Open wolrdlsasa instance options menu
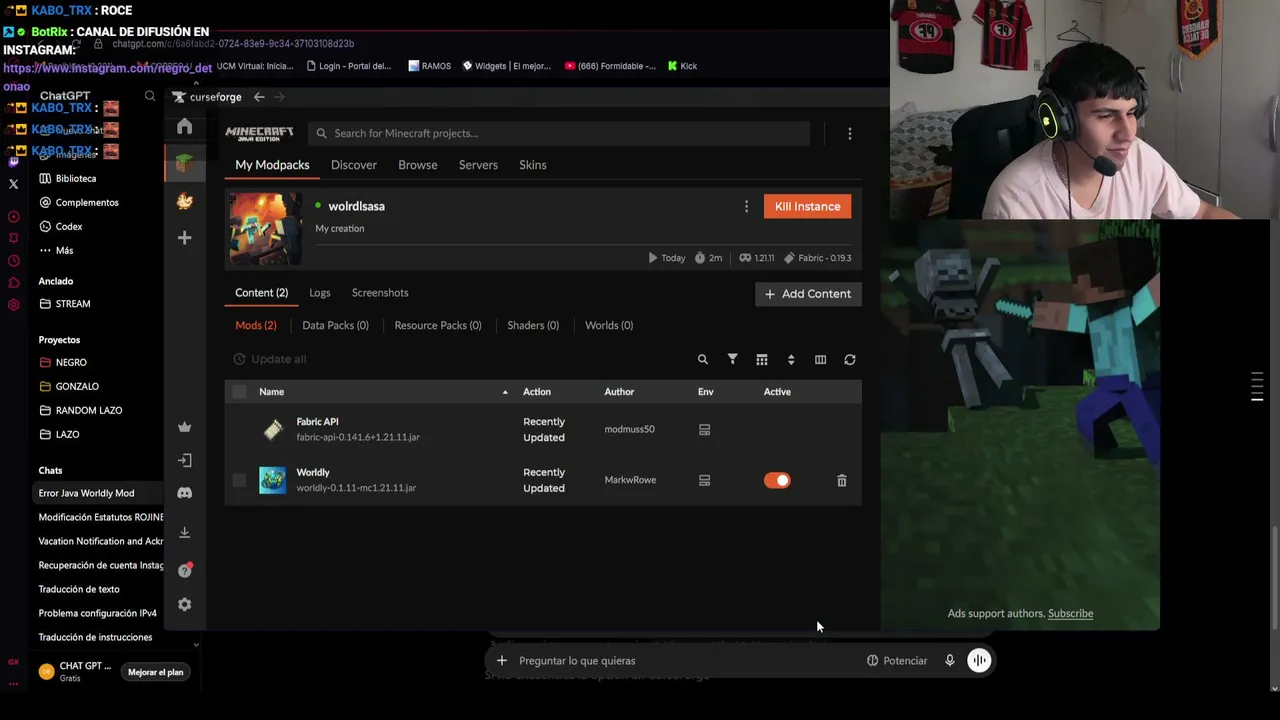Viewport: 1280px width, 720px height. coord(746,207)
